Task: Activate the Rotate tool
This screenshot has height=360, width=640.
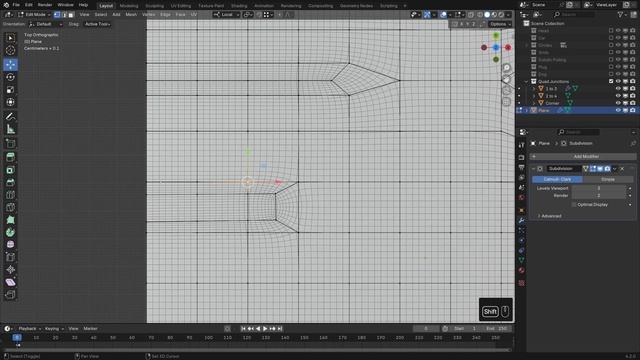Action: (10, 77)
